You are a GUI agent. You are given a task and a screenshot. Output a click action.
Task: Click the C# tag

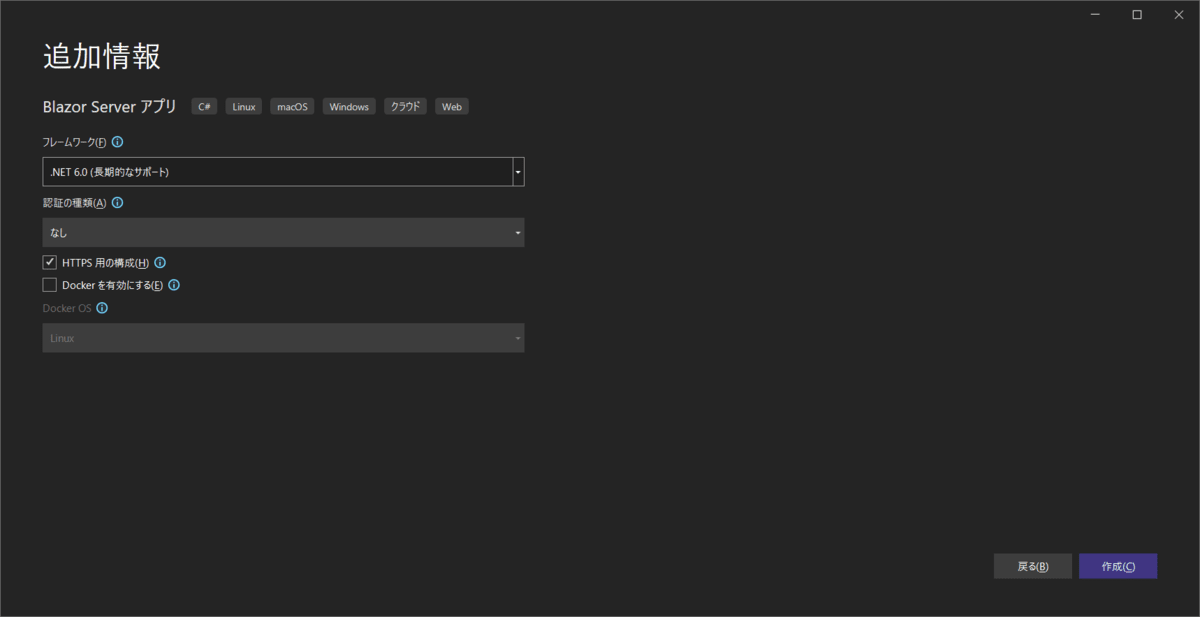click(204, 106)
